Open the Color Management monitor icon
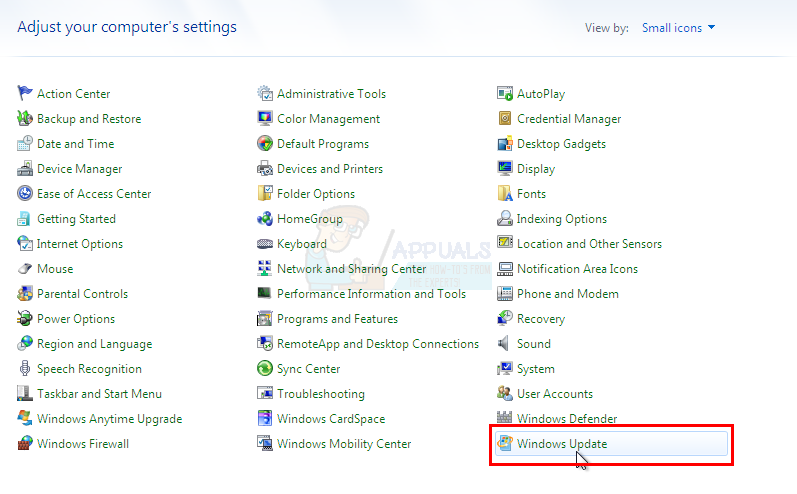The height and width of the screenshot is (494, 797). [264, 118]
